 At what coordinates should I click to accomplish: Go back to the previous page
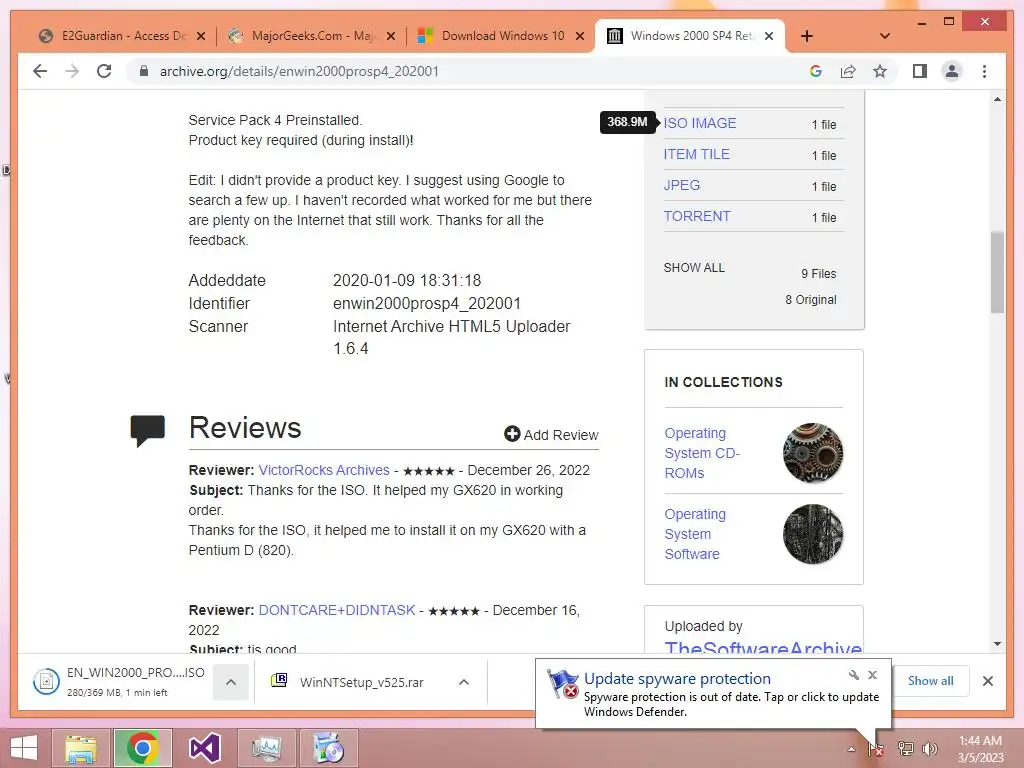(x=40, y=71)
